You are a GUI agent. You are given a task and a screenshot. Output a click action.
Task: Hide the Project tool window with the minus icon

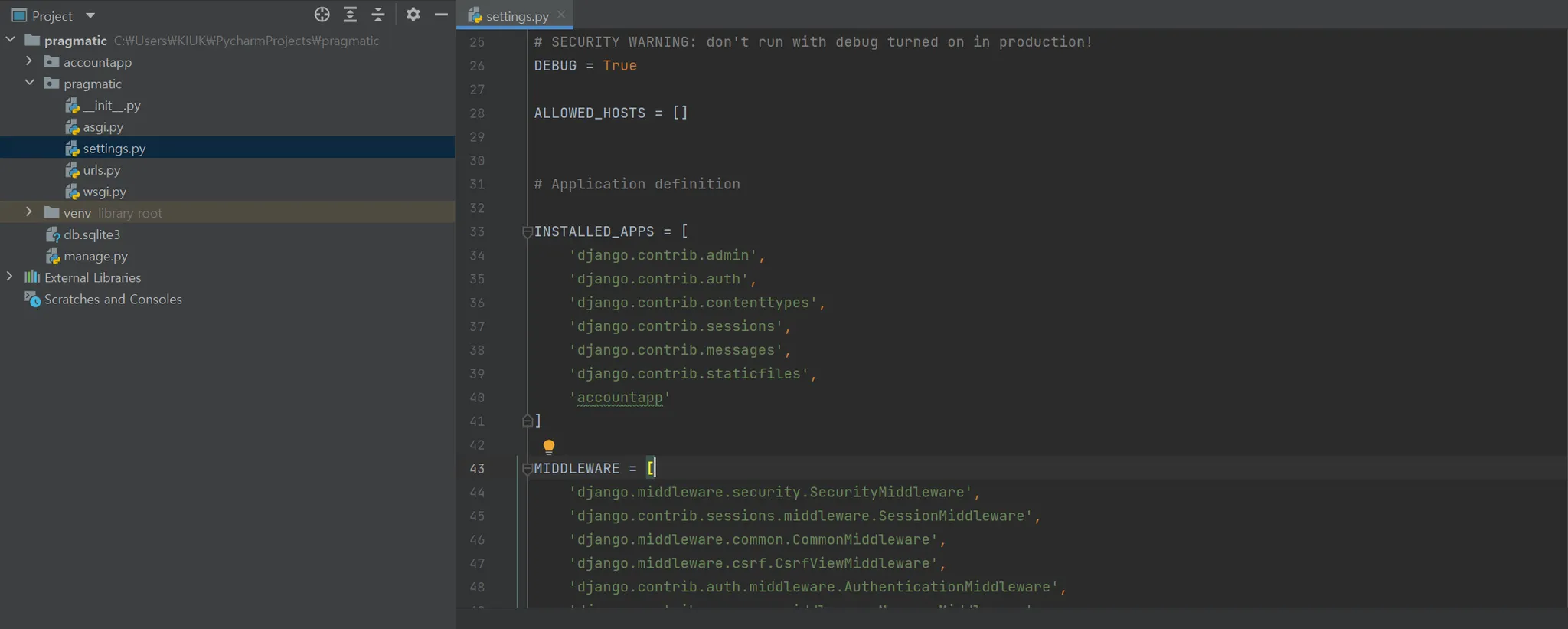pyautogui.click(x=441, y=15)
